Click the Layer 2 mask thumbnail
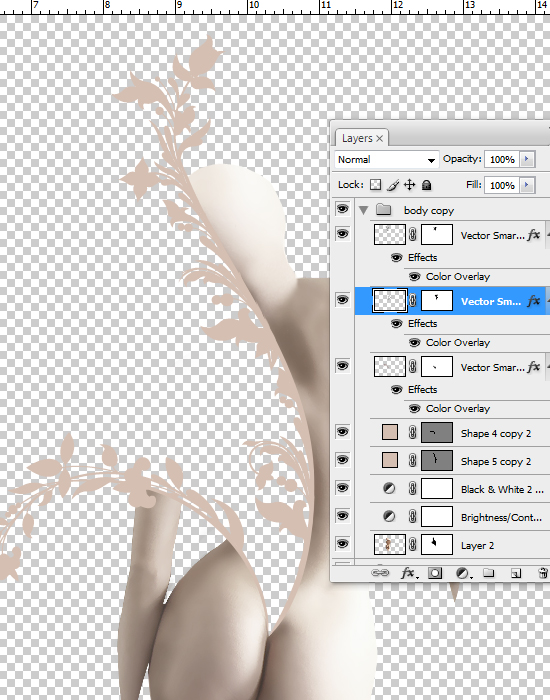550x700 pixels. (437, 545)
